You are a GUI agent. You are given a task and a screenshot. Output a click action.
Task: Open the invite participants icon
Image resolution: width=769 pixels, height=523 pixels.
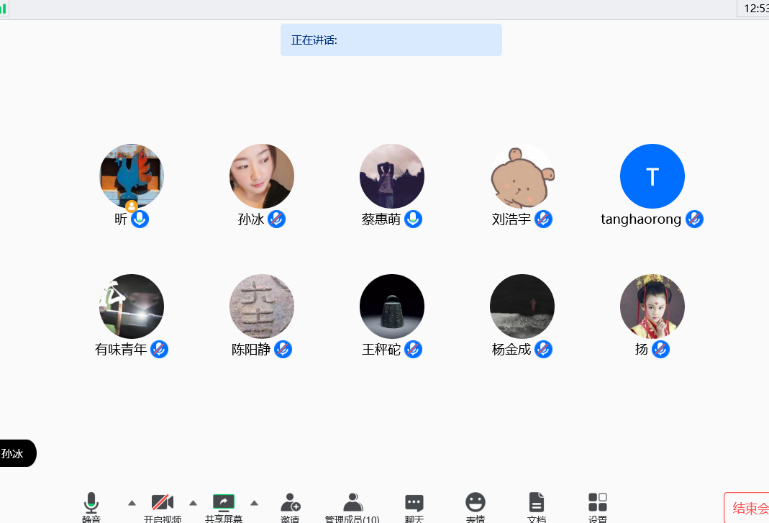tap(290, 503)
